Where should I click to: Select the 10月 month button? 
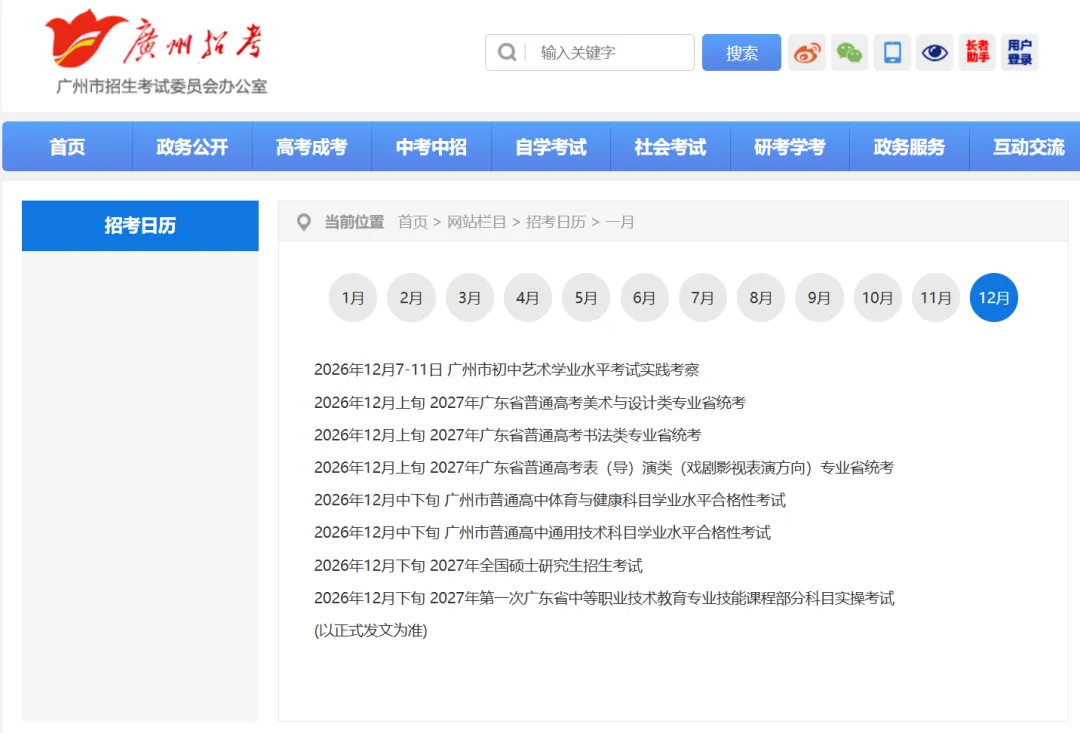[x=878, y=298]
